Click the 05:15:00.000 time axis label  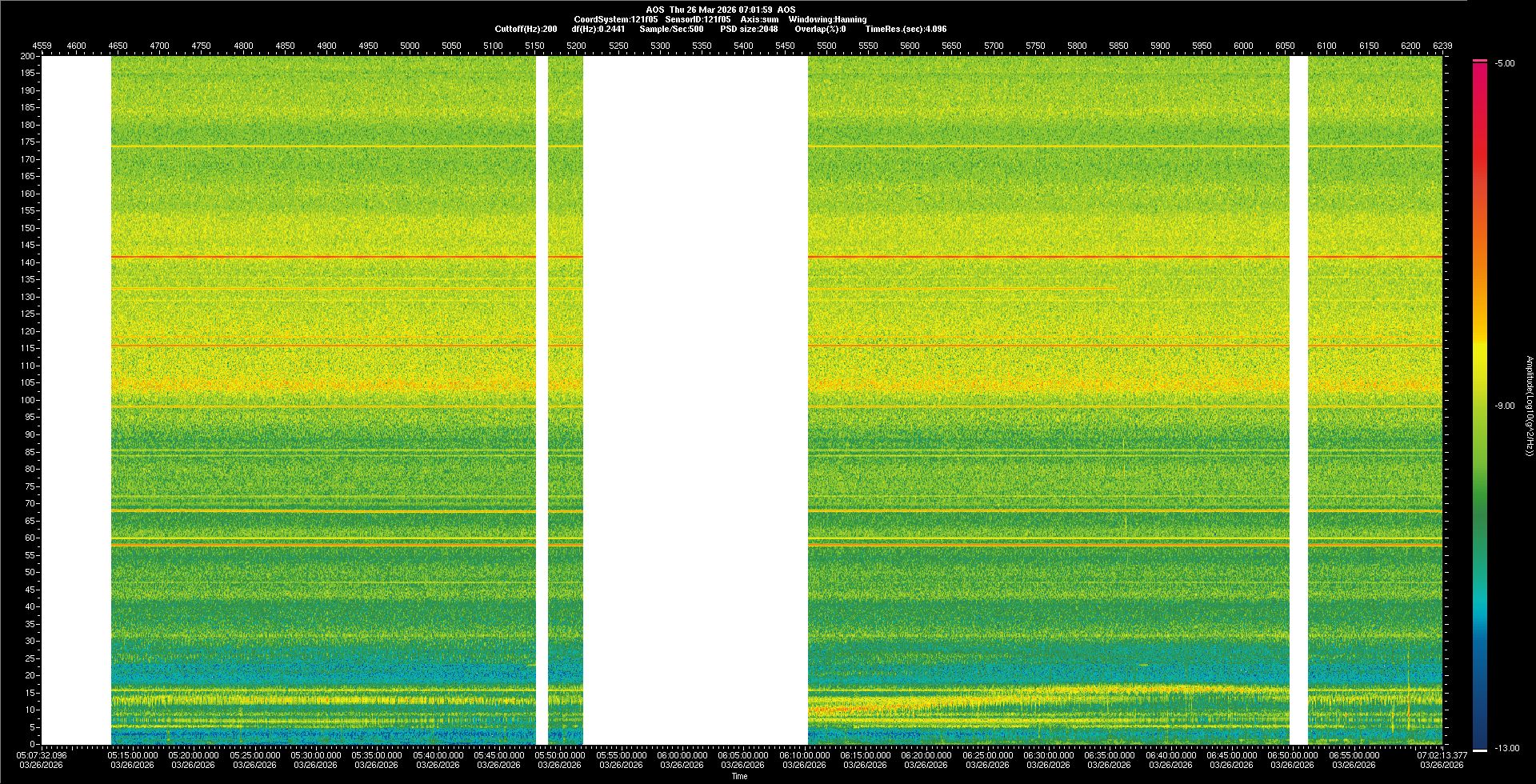pyautogui.click(x=131, y=754)
